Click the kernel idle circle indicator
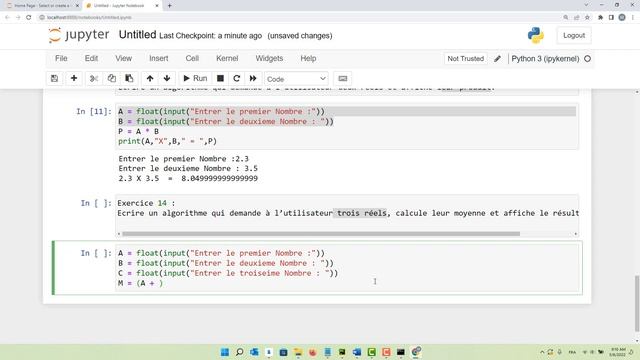Viewport: 640px width, 360px height. (587, 59)
